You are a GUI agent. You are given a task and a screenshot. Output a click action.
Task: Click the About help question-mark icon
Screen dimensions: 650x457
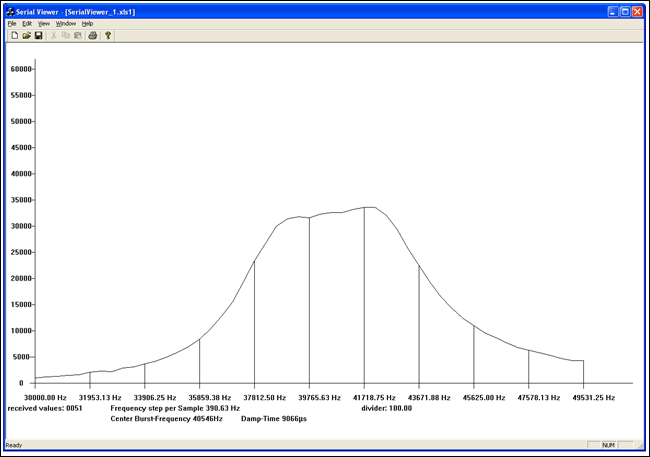coord(108,35)
